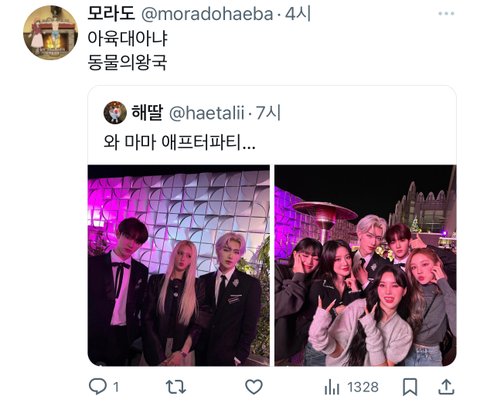Like the tweet with heart icon

coord(254,387)
